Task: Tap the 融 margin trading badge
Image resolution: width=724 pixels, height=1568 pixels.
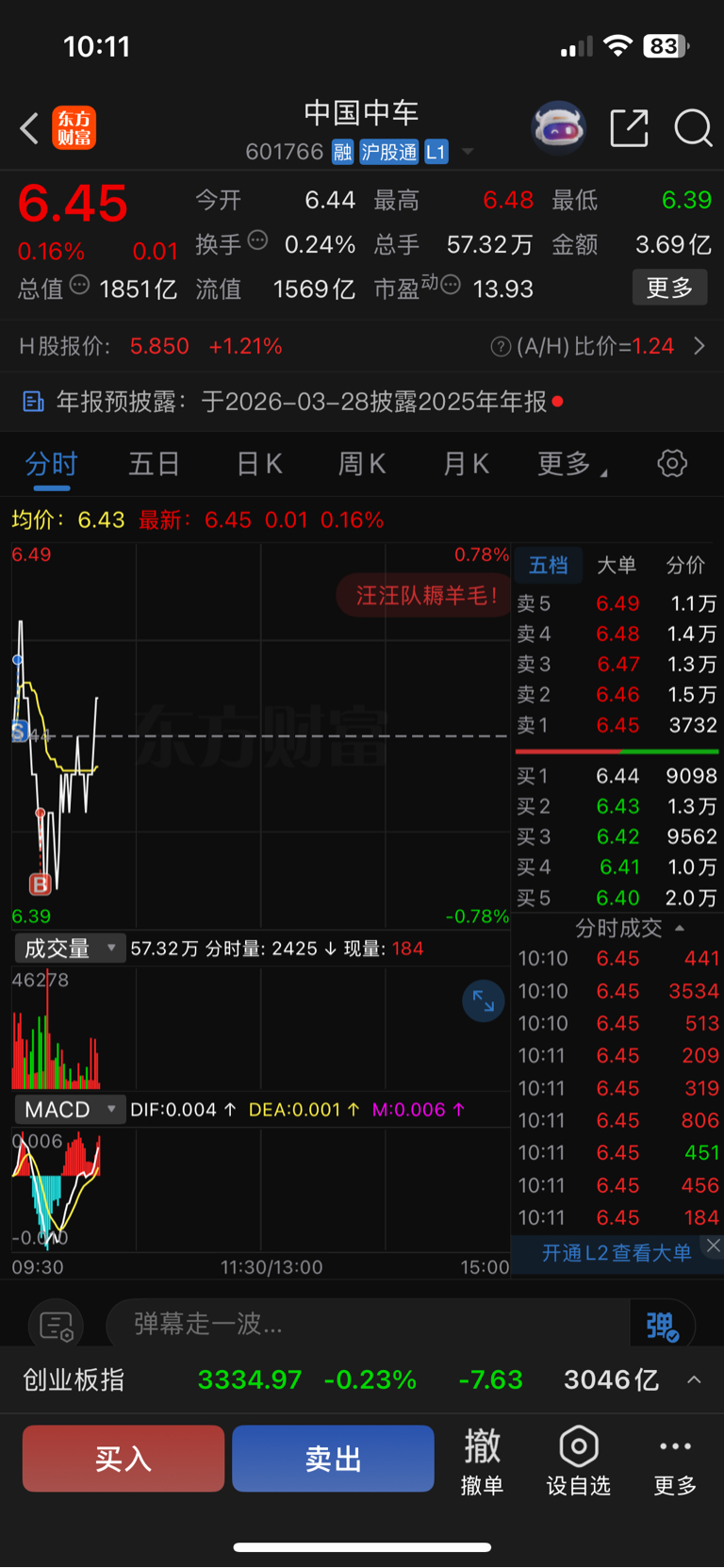Action: [342, 152]
